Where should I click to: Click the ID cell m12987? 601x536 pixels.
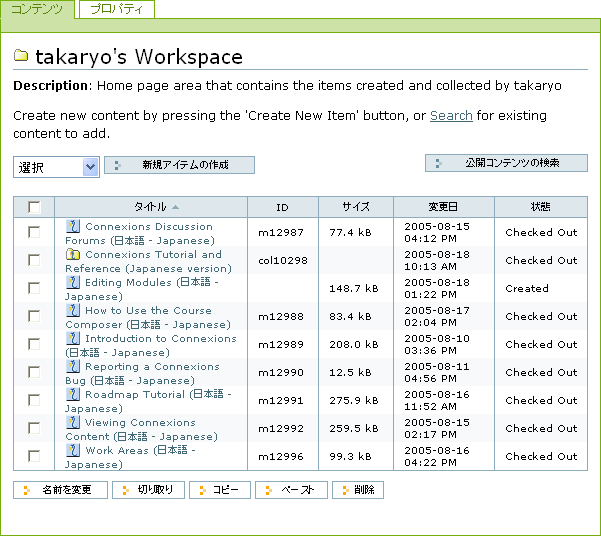tap(281, 232)
